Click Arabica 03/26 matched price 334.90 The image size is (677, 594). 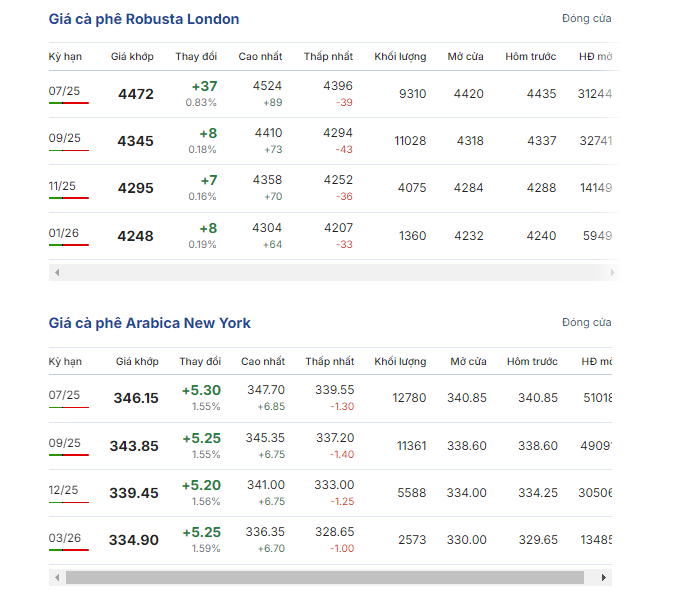[134, 540]
